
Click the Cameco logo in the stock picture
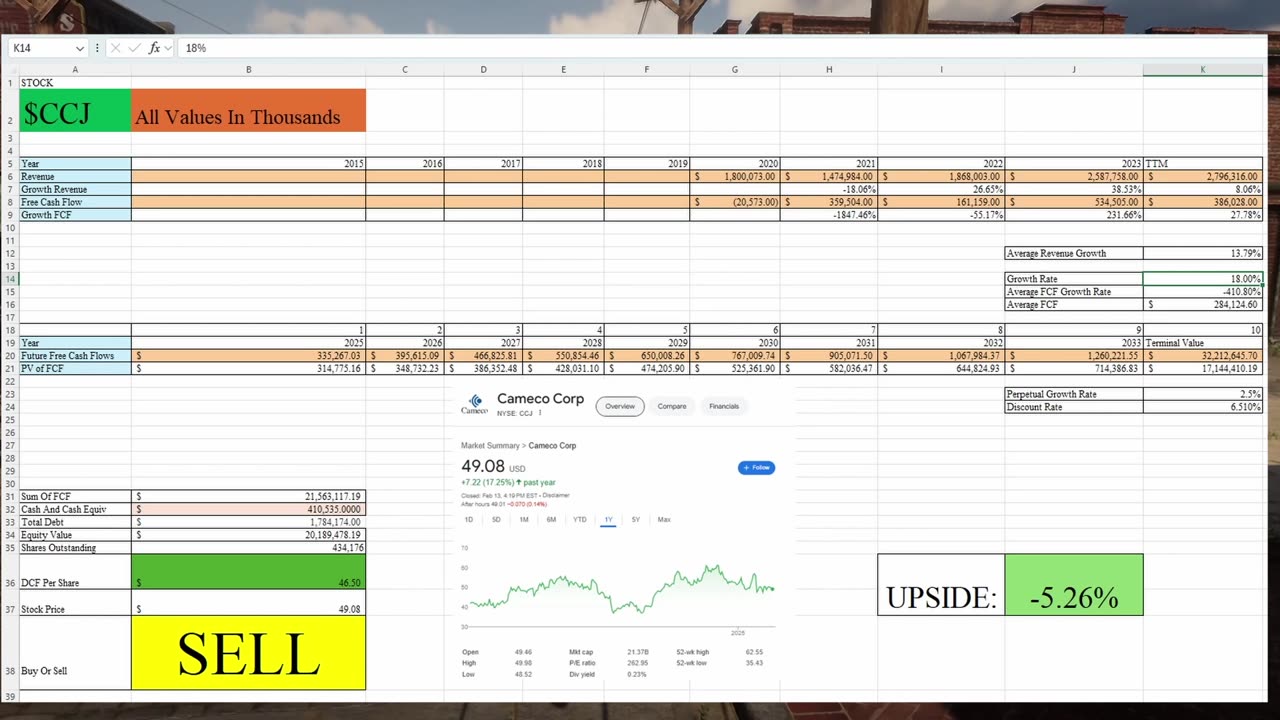[474, 405]
